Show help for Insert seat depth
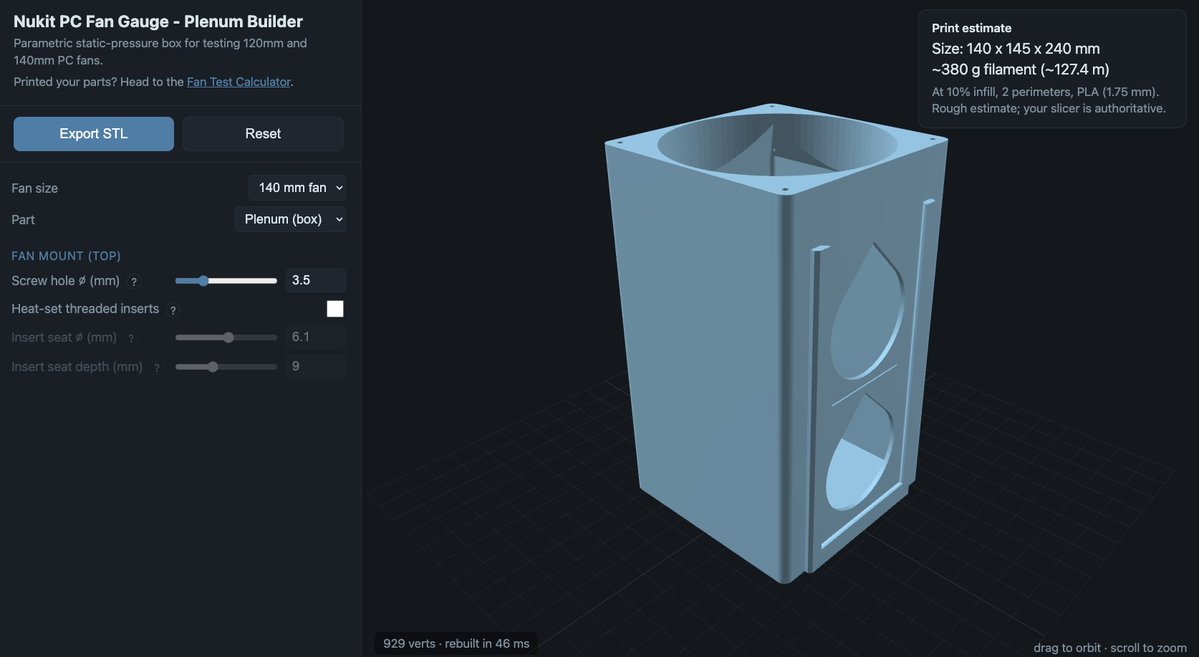 pos(157,368)
